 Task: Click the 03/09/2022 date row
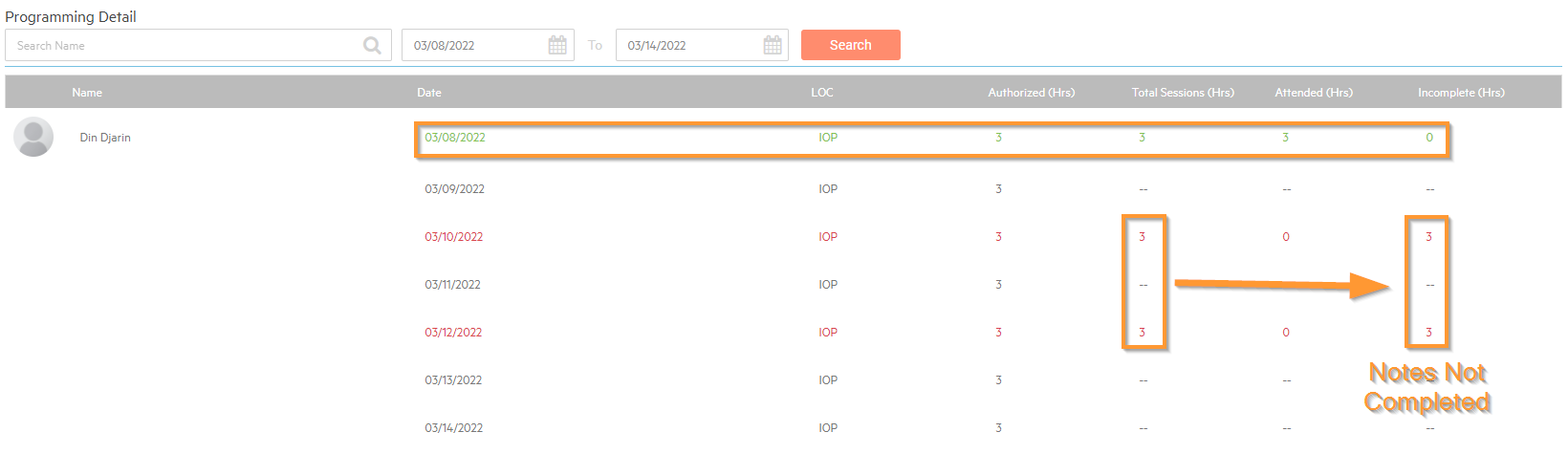pos(455,189)
